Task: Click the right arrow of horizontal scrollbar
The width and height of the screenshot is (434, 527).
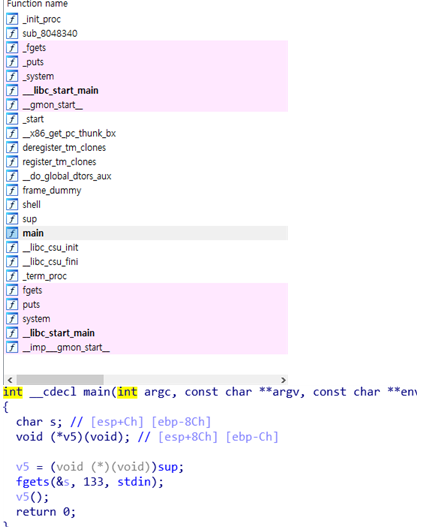Action: (283, 380)
